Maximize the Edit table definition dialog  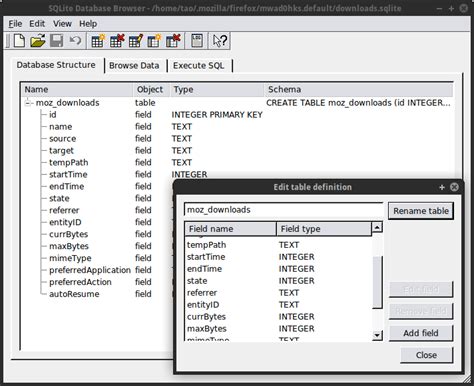tap(442, 187)
